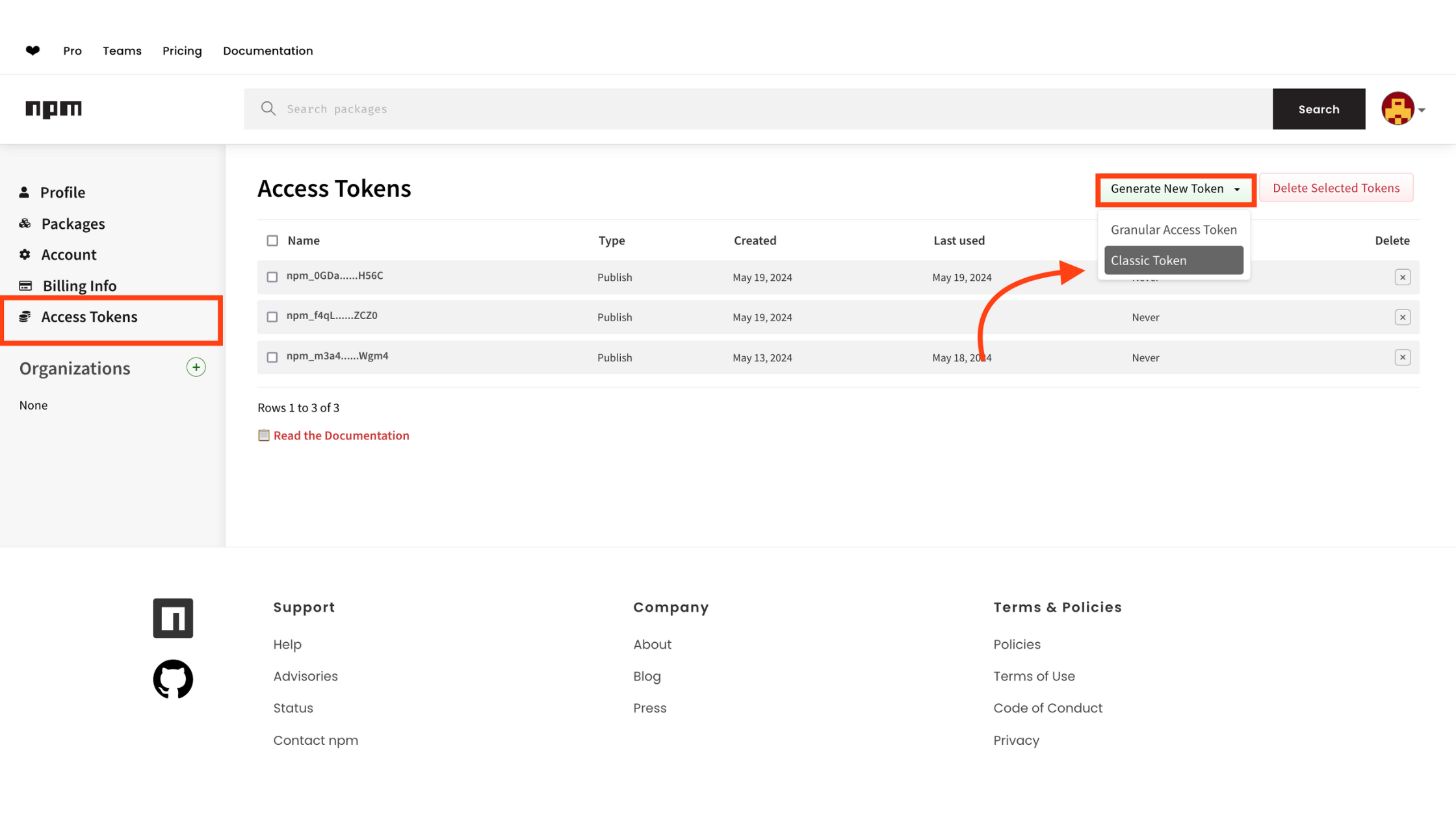Image resolution: width=1456 pixels, height=819 pixels.
Task: Click the Name column header
Action: (304, 240)
